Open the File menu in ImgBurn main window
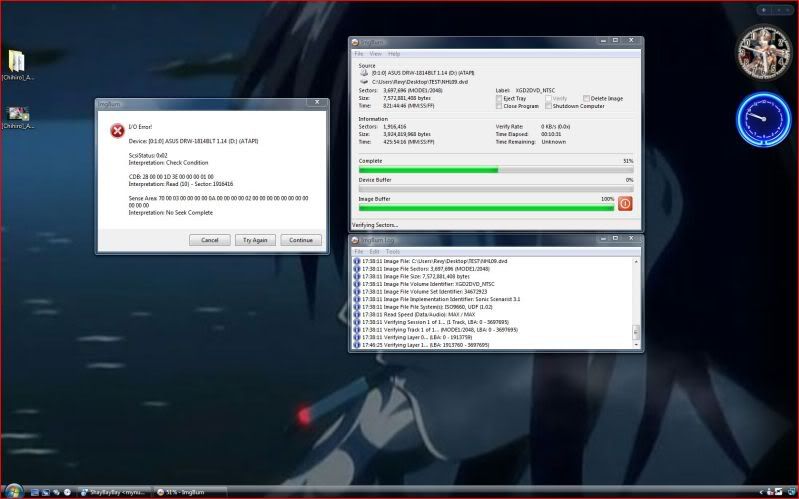This screenshot has height=499, width=799. coord(359,54)
